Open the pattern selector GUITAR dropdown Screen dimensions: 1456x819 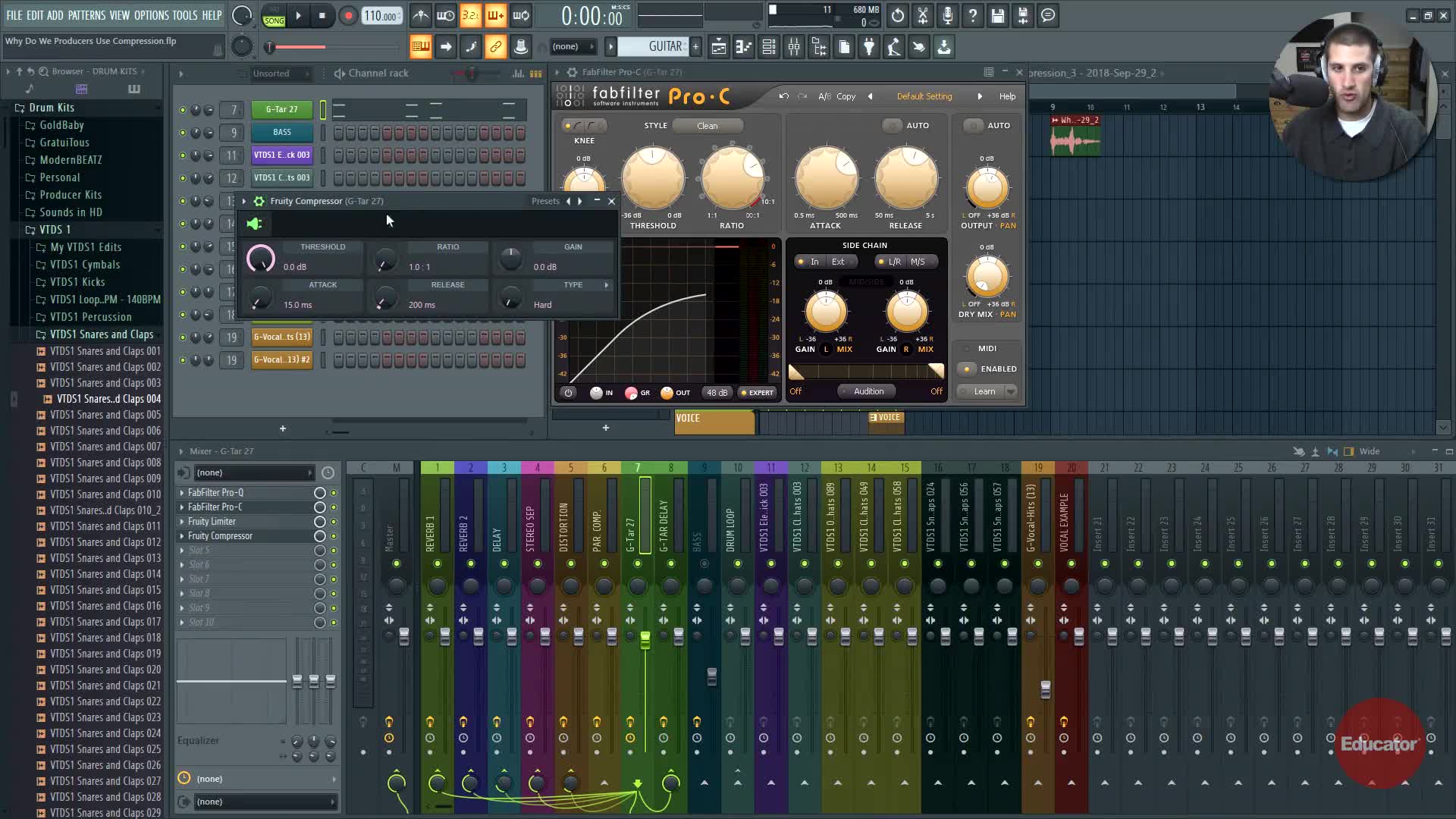point(654,47)
